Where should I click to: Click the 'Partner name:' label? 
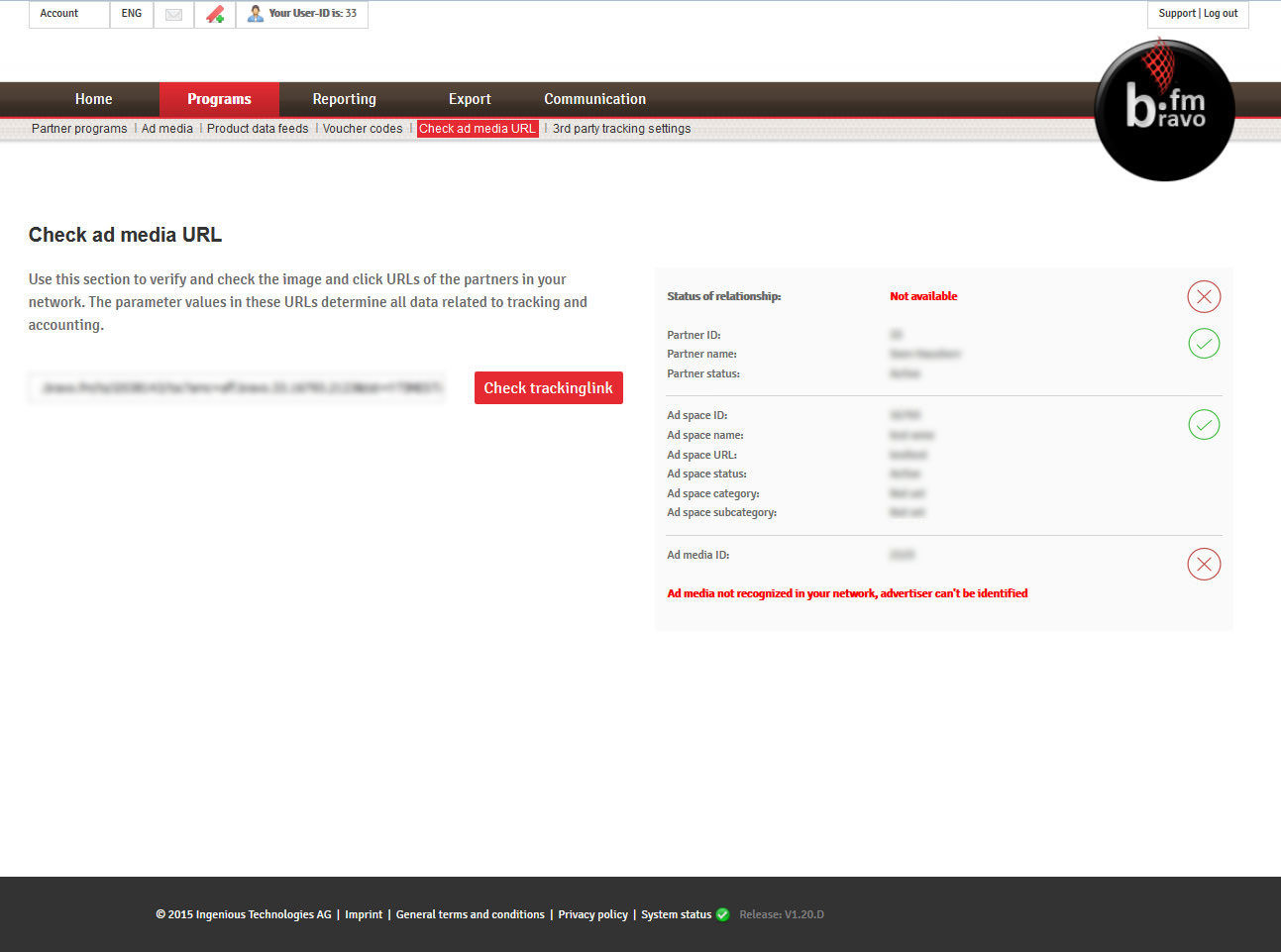click(x=701, y=354)
